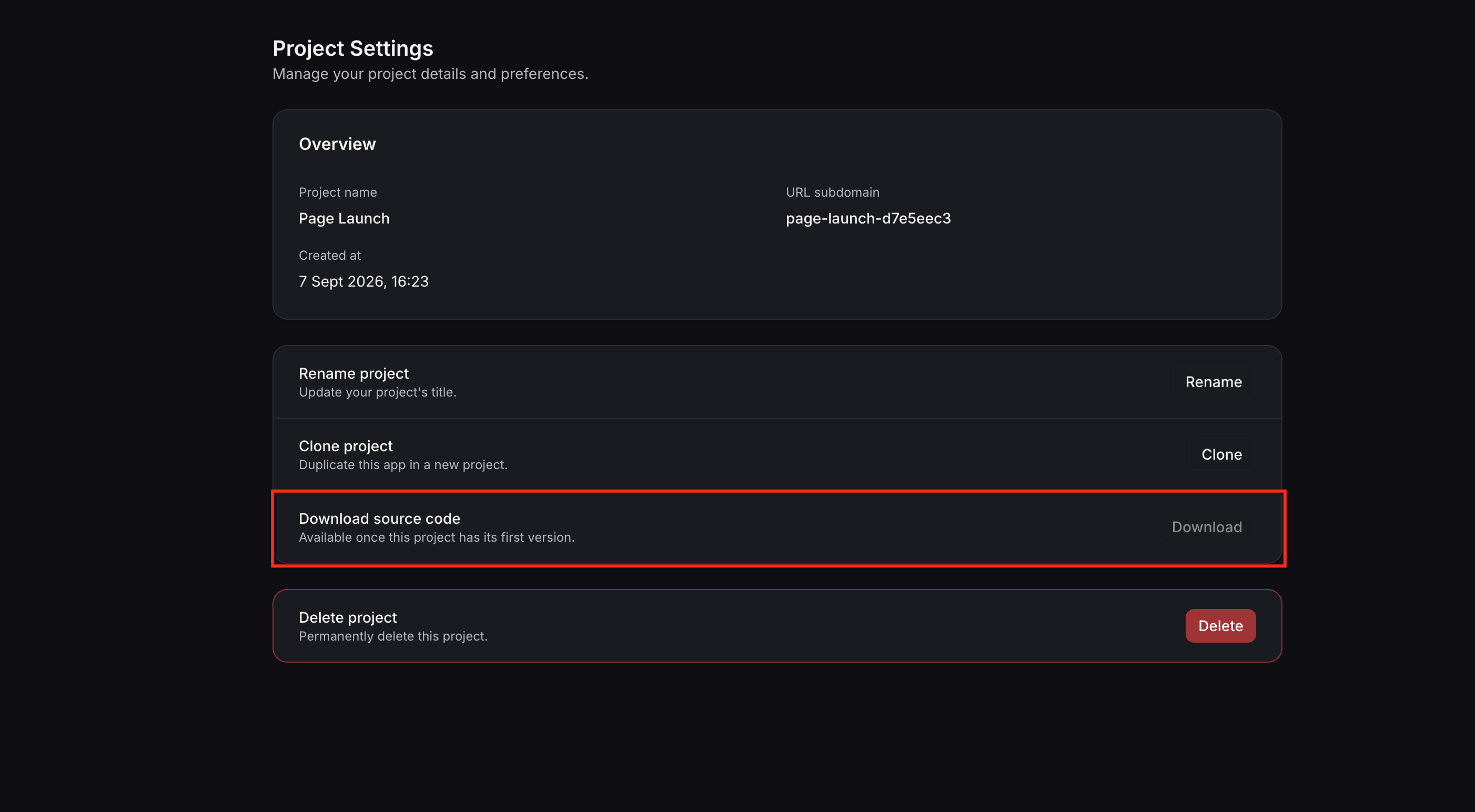Image resolution: width=1475 pixels, height=812 pixels.
Task: Select the page-launch-d7e5eec3 subdomain text
Action: pyautogui.click(x=868, y=219)
